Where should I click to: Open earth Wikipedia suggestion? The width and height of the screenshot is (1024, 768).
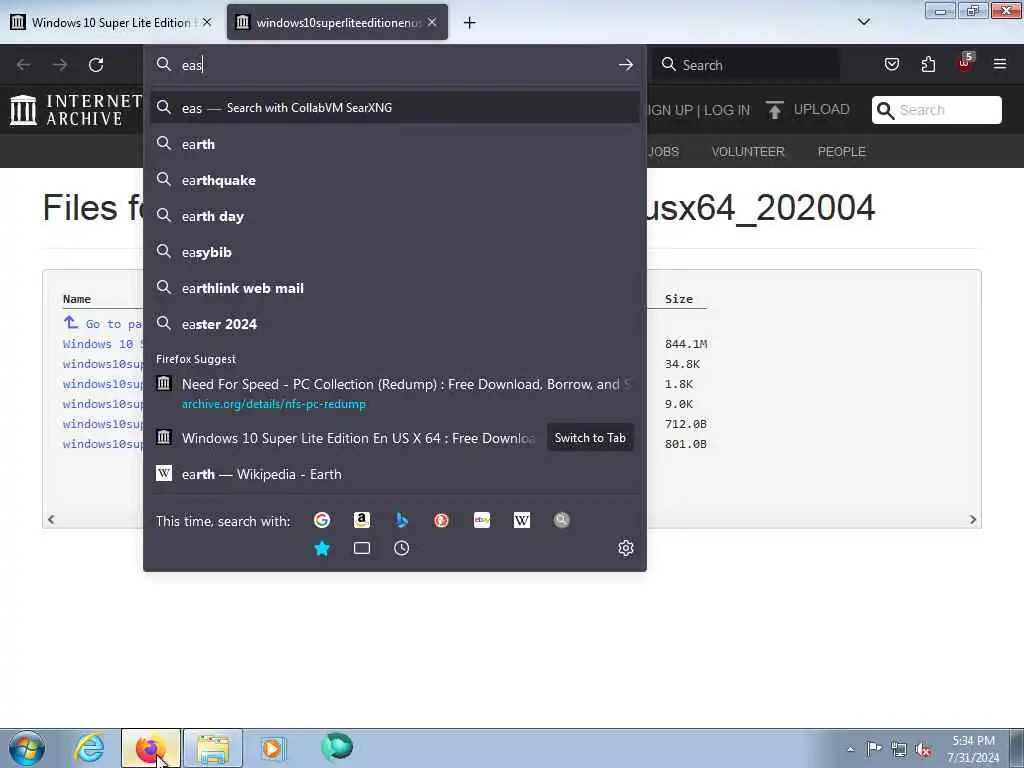[394, 473]
